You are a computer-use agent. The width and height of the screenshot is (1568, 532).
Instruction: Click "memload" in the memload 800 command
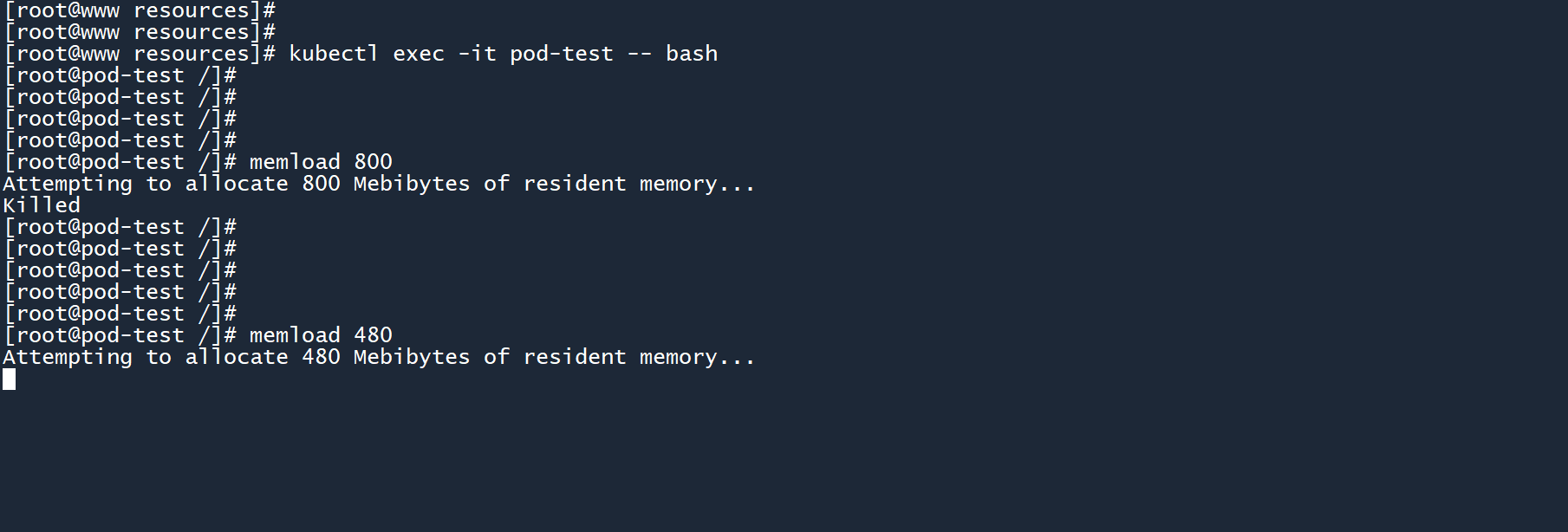pos(295,162)
